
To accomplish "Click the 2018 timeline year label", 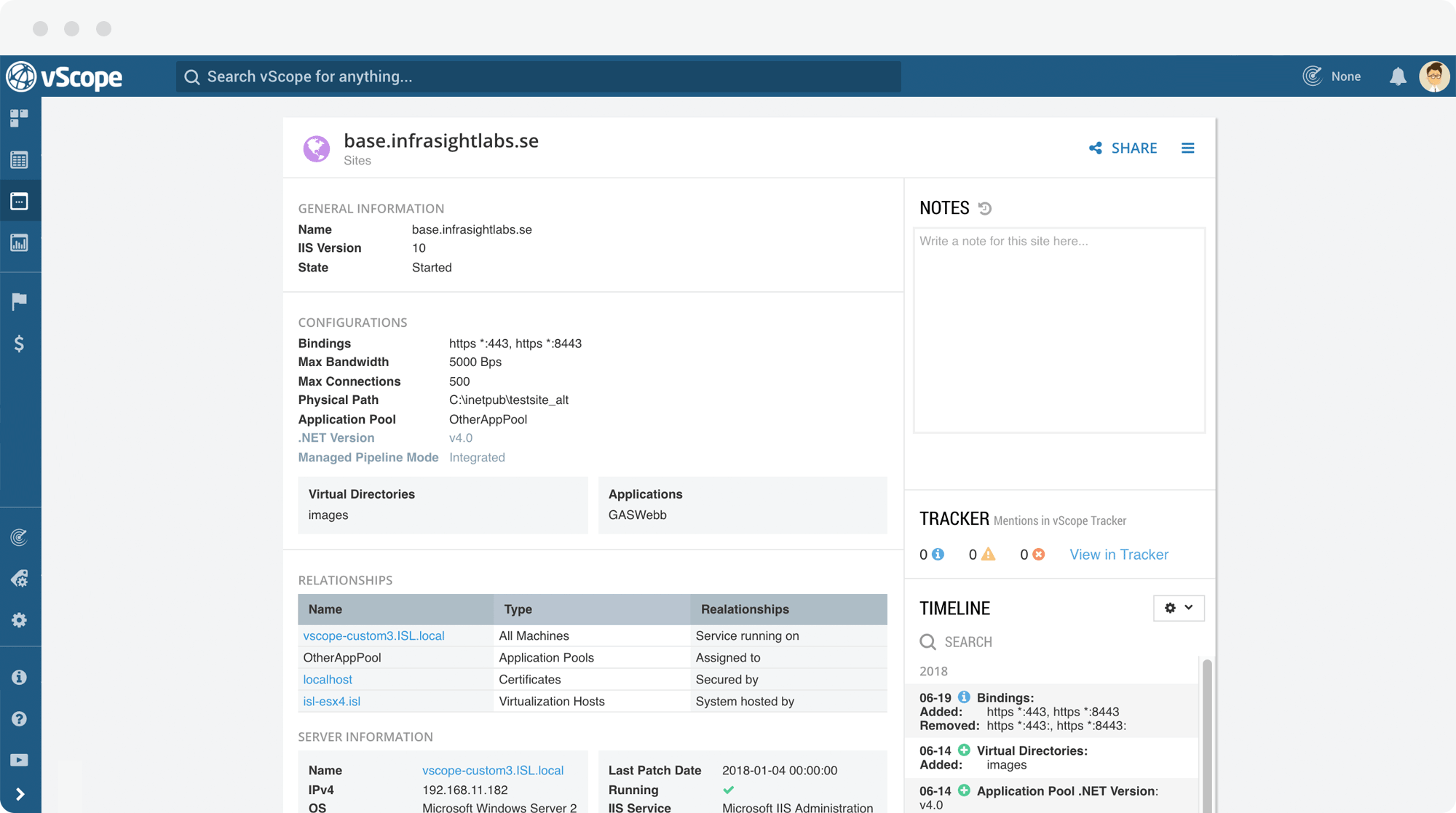I will [x=933, y=671].
